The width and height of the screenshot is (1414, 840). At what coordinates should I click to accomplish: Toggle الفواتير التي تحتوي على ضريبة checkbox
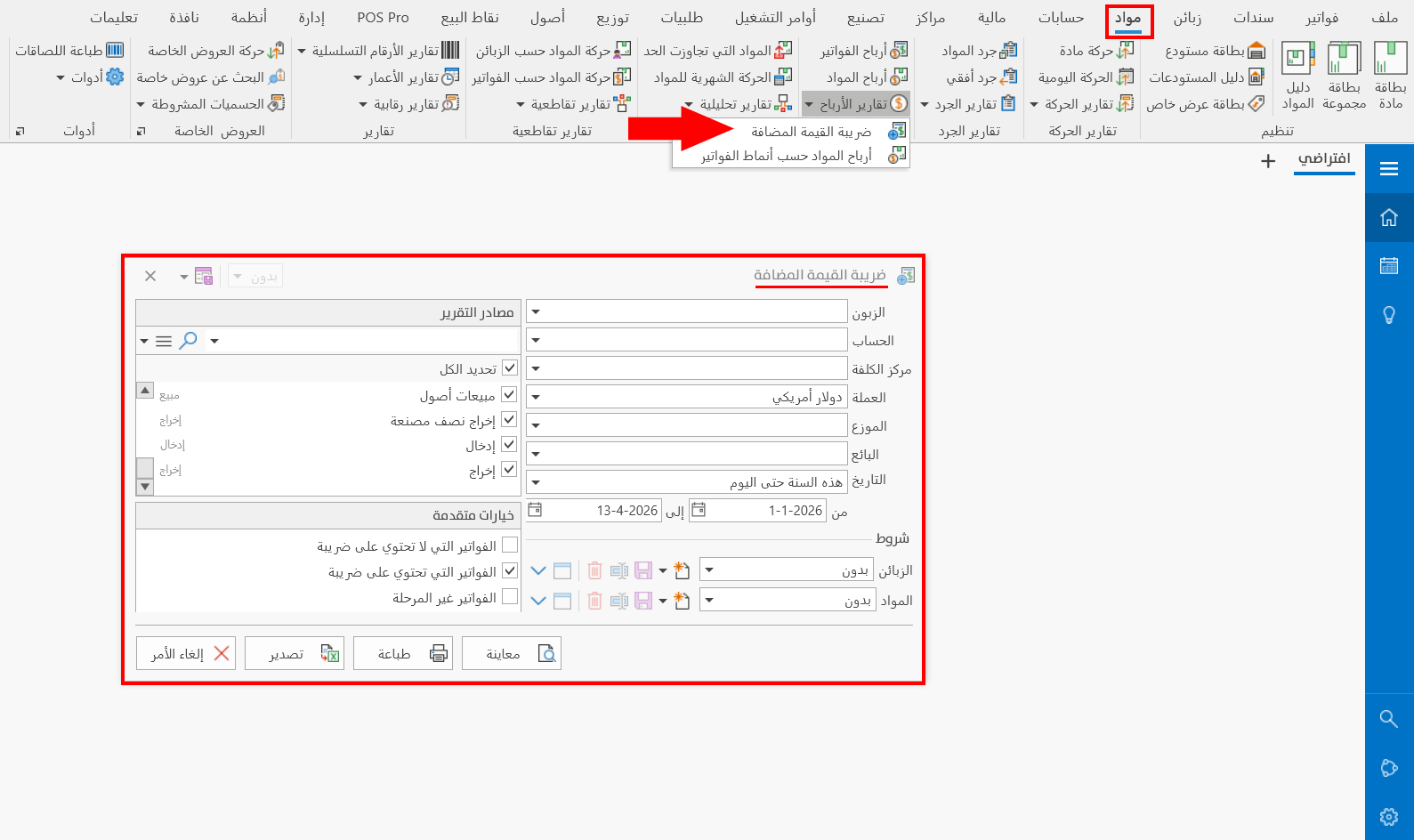point(510,570)
